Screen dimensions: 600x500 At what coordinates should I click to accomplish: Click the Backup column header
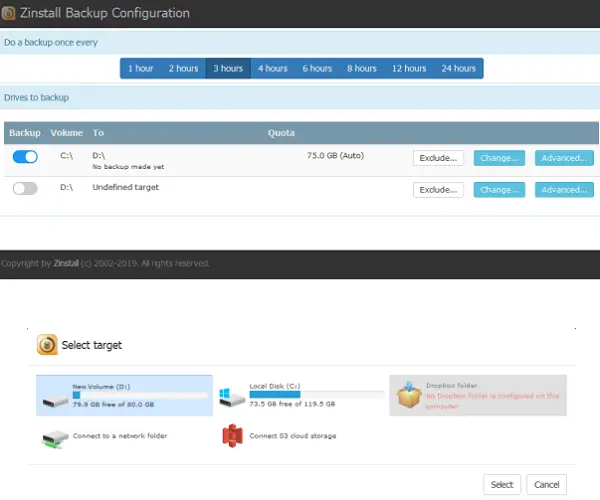click(x=25, y=133)
